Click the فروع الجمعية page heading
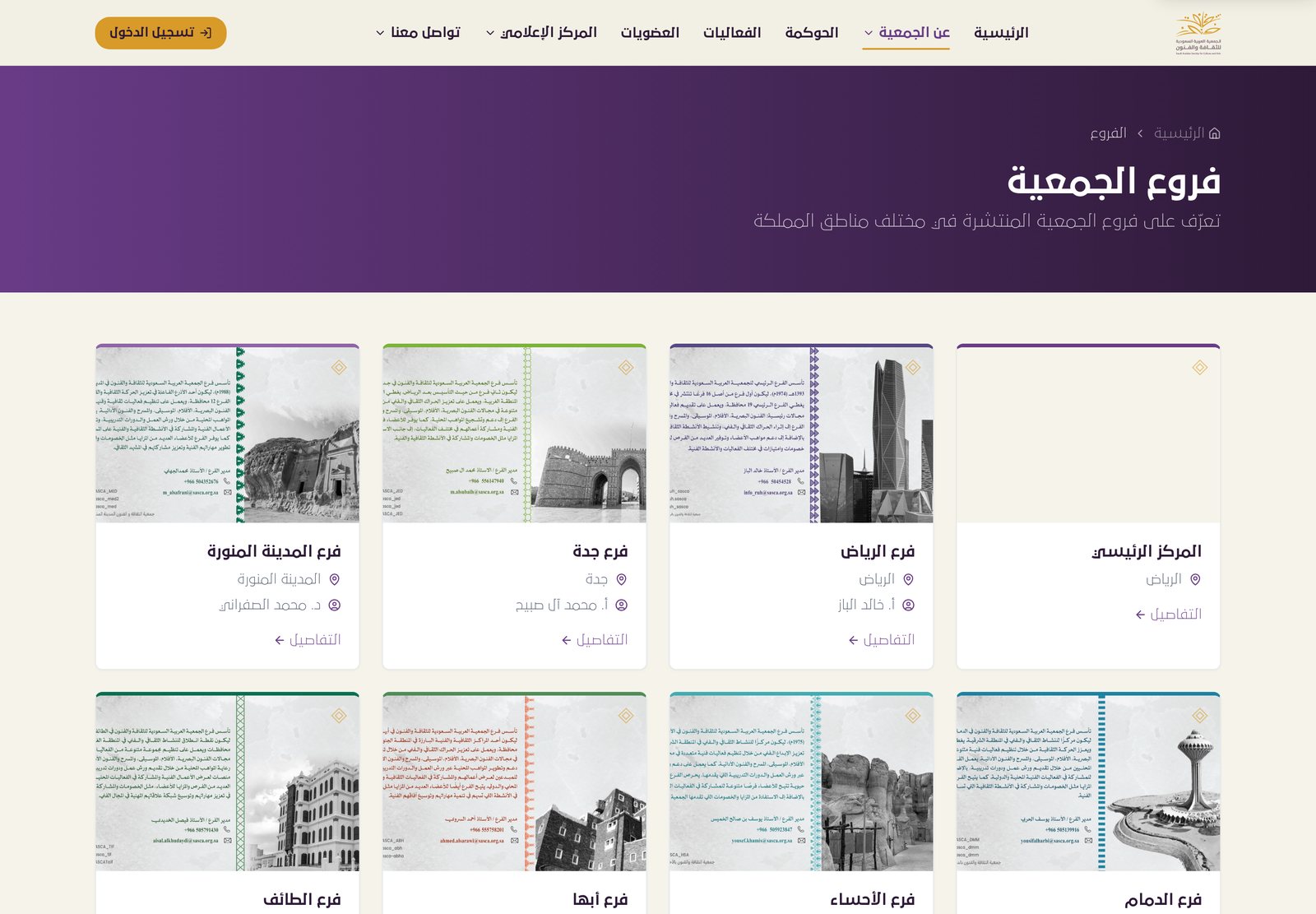Image resolution: width=1316 pixels, height=914 pixels. pos(1114,181)
